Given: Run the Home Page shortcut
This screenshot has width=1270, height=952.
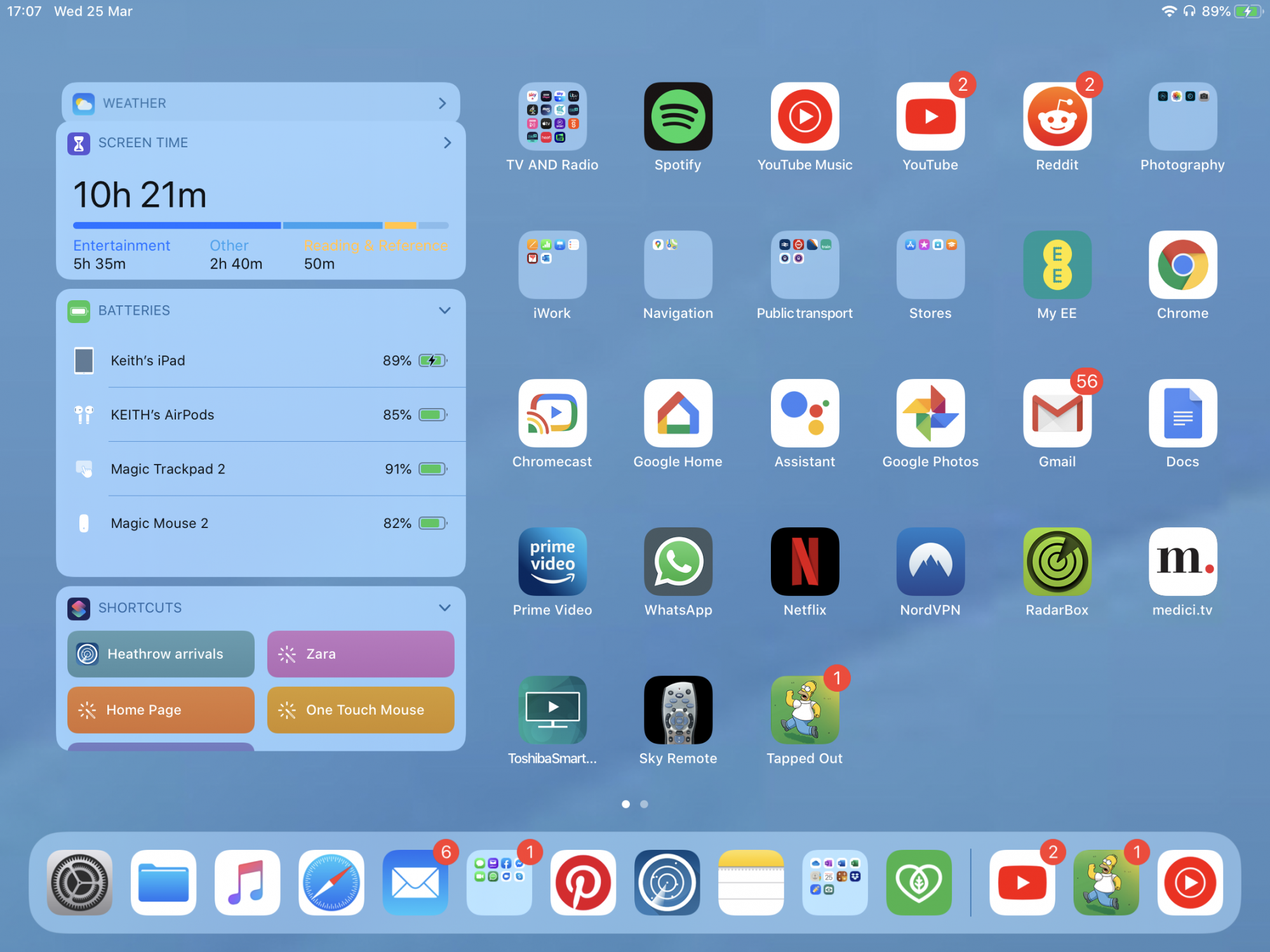Looking at the screenshot, I should point(161,710).
